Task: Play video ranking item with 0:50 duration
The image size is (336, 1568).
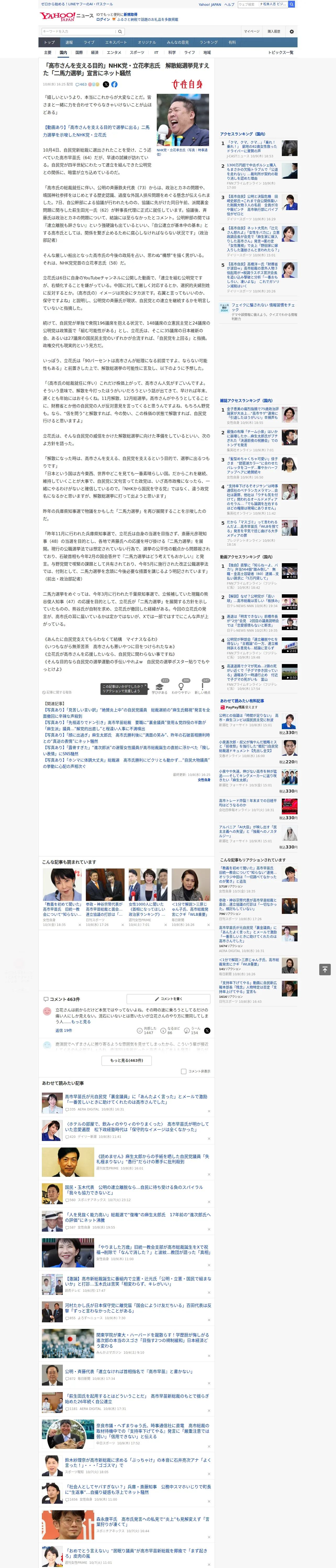Action: [x=290, y=671]
